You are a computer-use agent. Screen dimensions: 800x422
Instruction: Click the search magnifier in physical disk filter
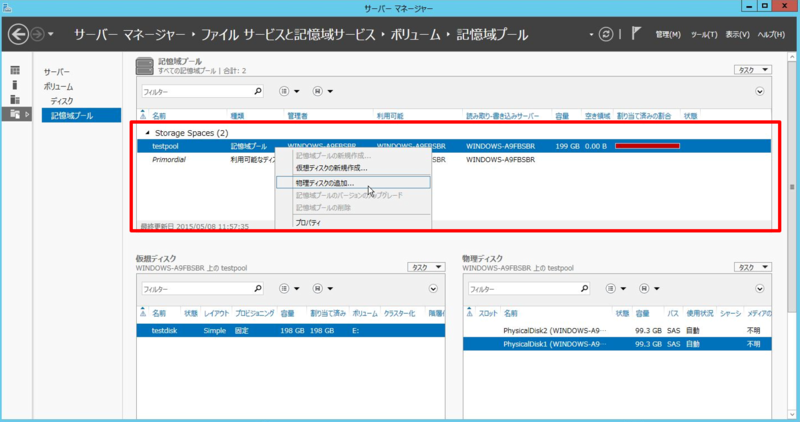586,289
